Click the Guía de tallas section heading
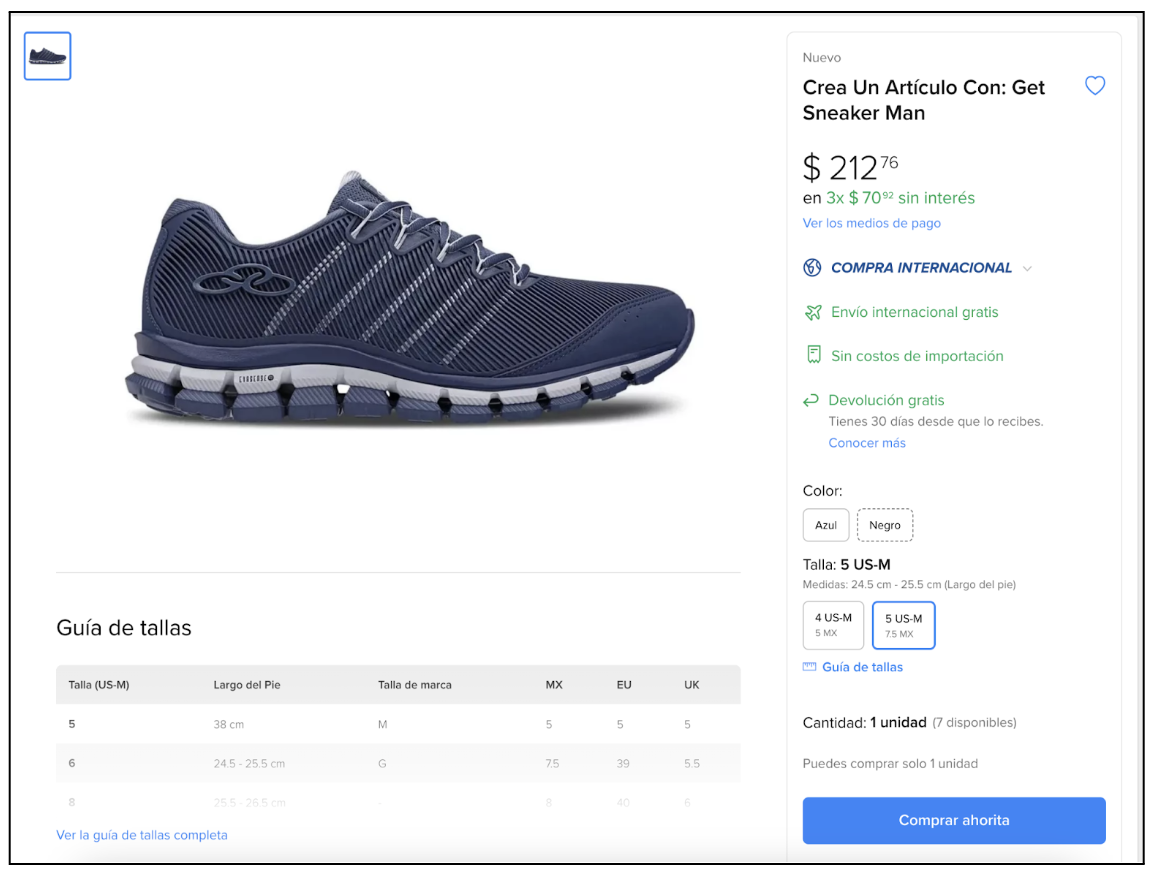The image size is (1154, 876). point(124,628)
